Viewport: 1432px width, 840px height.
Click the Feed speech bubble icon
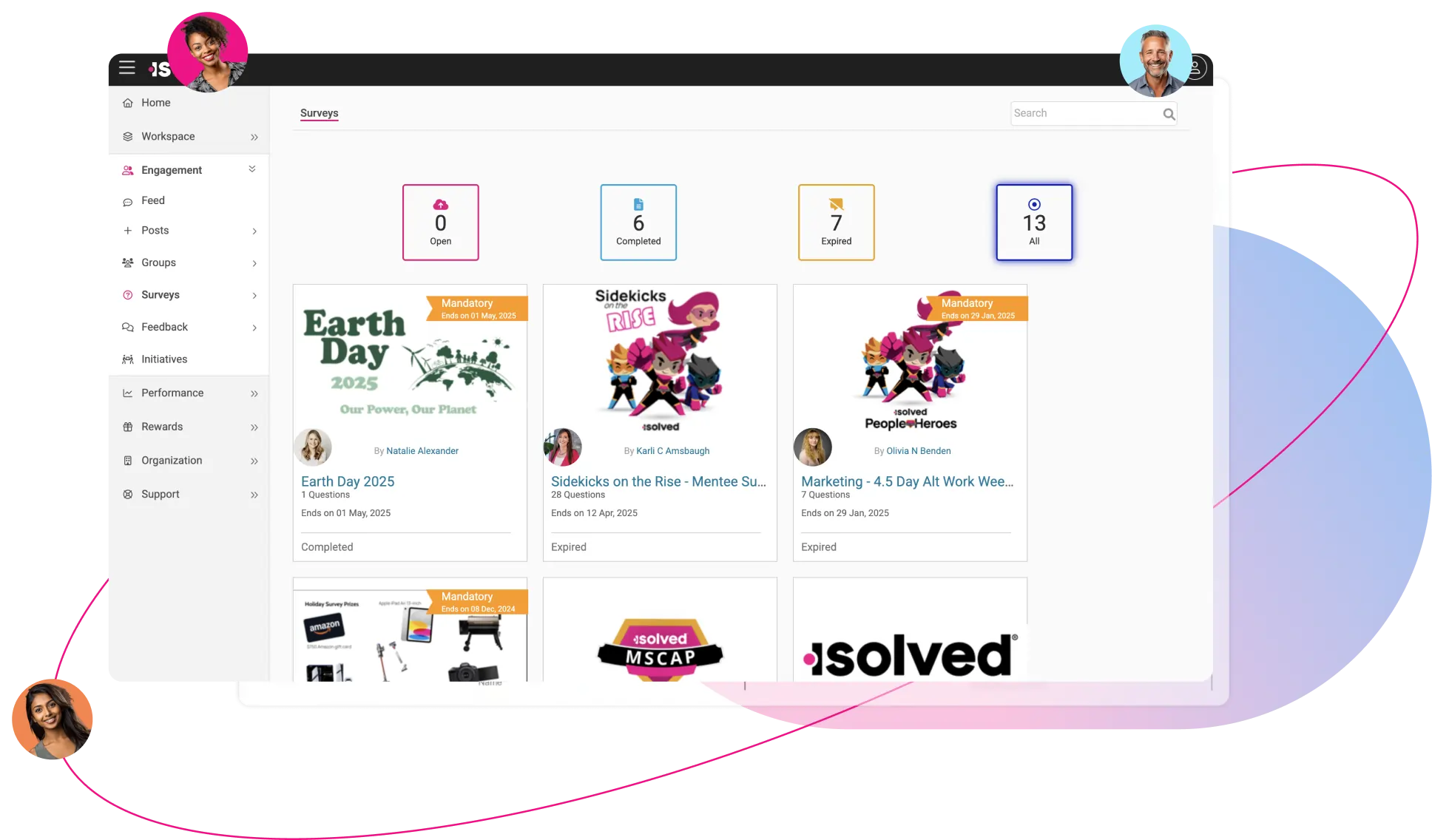point(128,201)
